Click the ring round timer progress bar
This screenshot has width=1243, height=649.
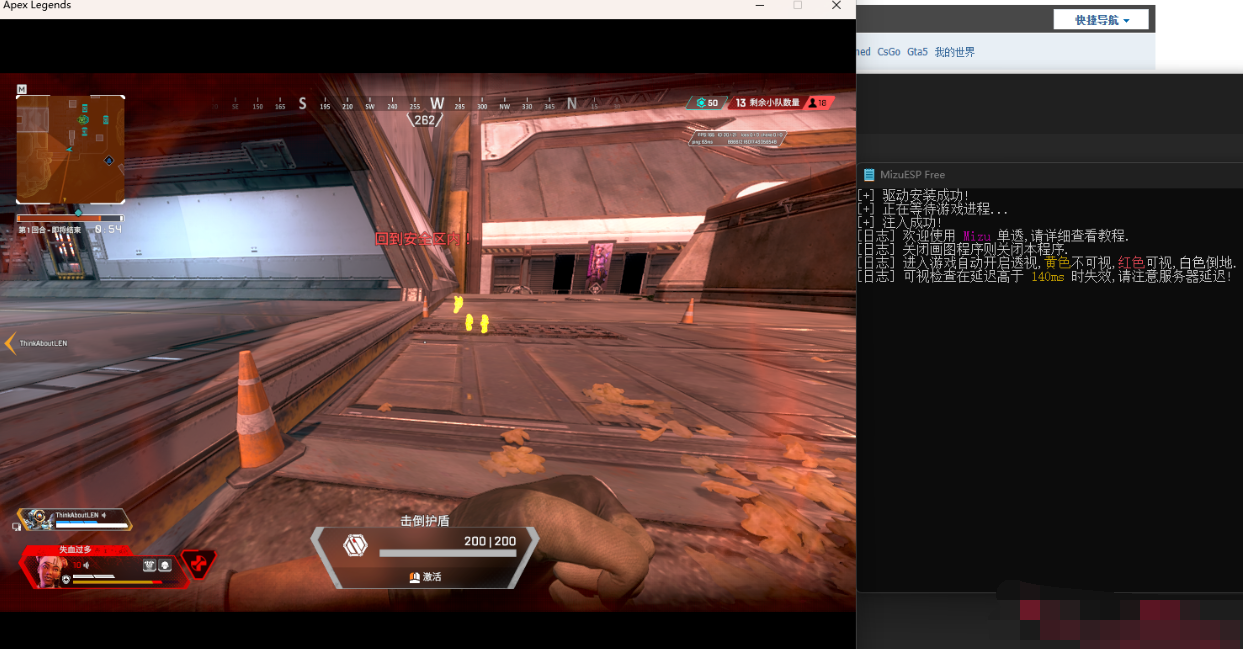point(70,217)
